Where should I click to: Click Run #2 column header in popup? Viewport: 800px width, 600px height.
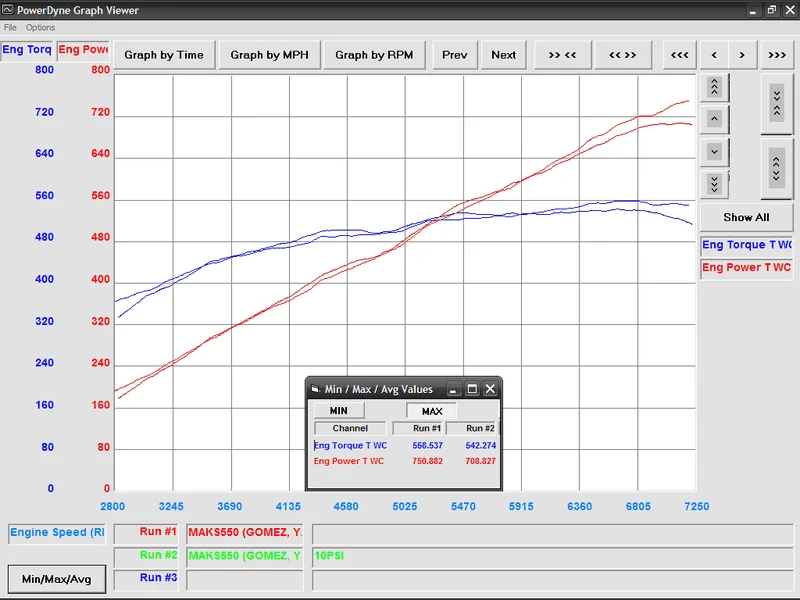tap(472, 429)
